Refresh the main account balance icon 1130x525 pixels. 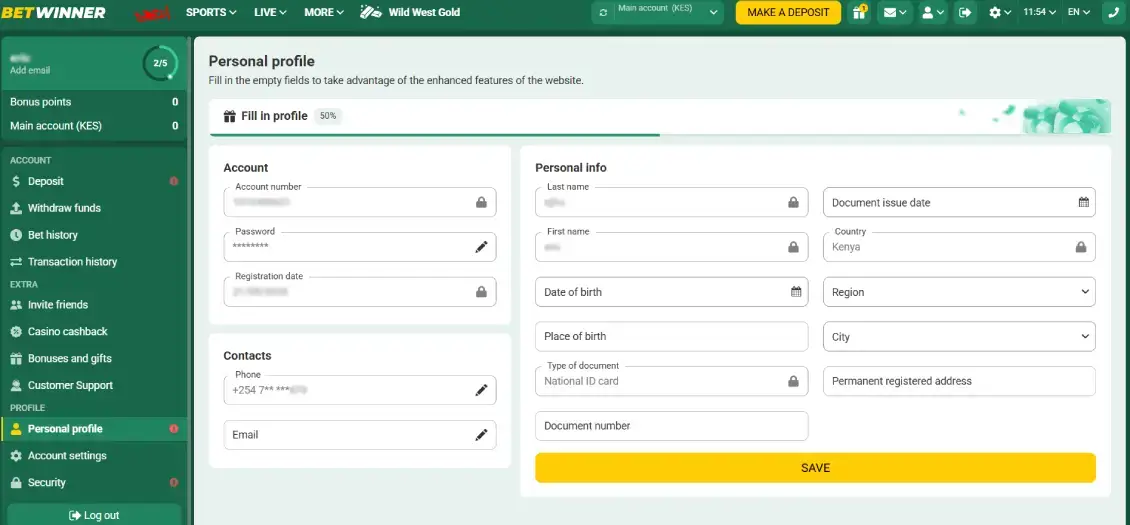click(x=602, y=12)
